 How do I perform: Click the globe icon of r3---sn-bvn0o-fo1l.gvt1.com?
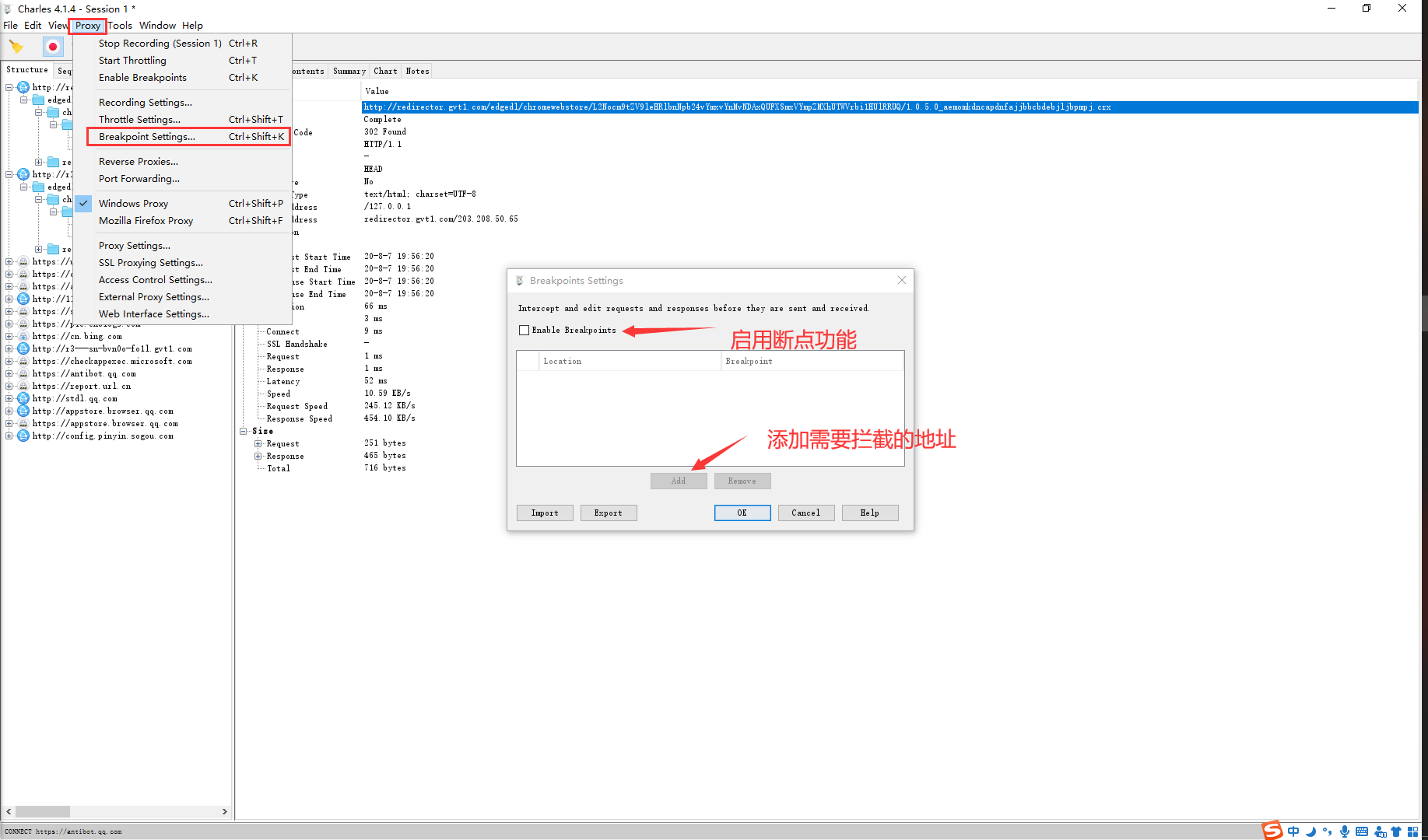(23, 349)
